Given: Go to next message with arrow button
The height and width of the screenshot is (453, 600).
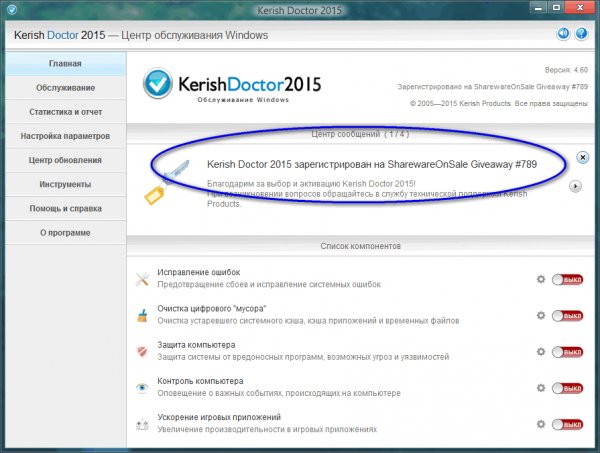Looking at the screenshot, I should coord(575,186).
